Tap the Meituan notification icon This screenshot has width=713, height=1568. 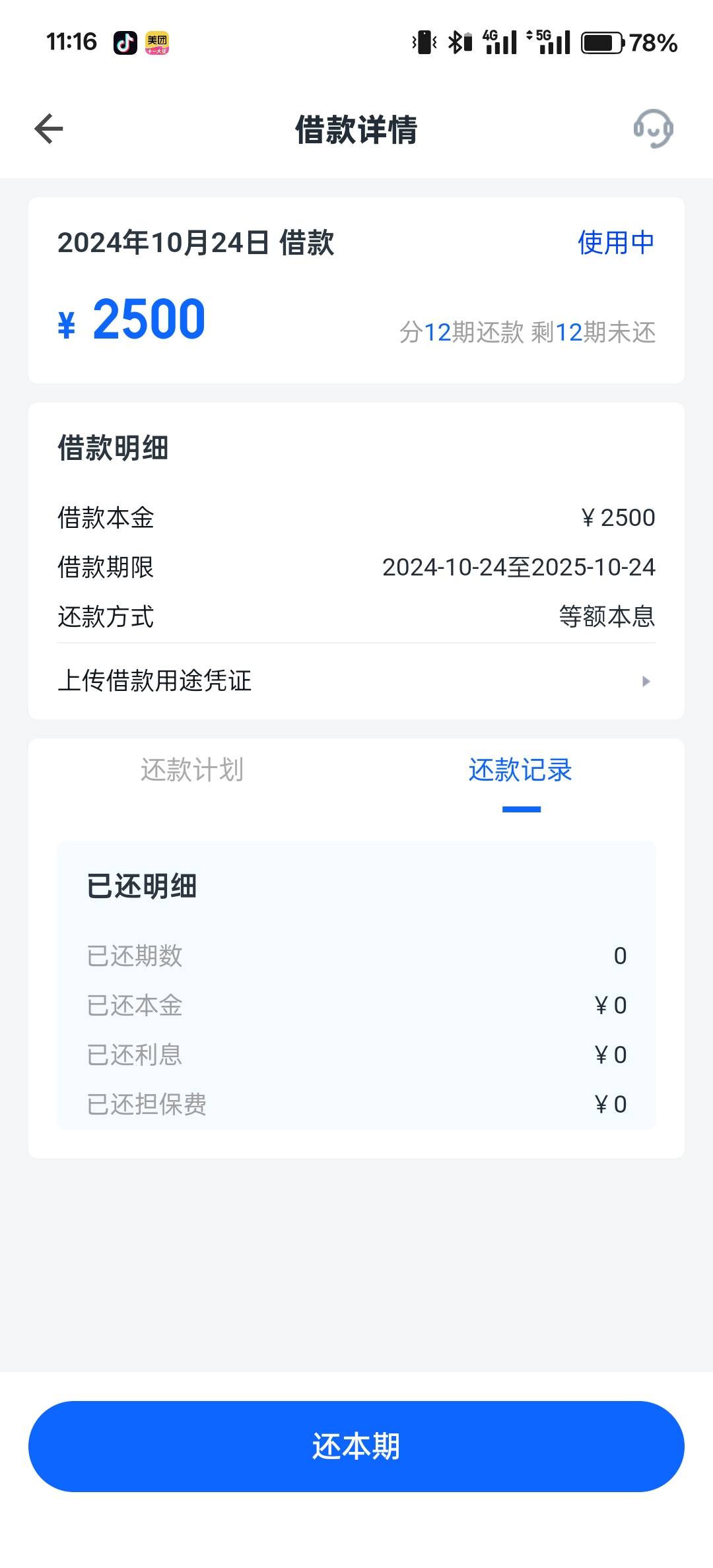tap(157, 43)
